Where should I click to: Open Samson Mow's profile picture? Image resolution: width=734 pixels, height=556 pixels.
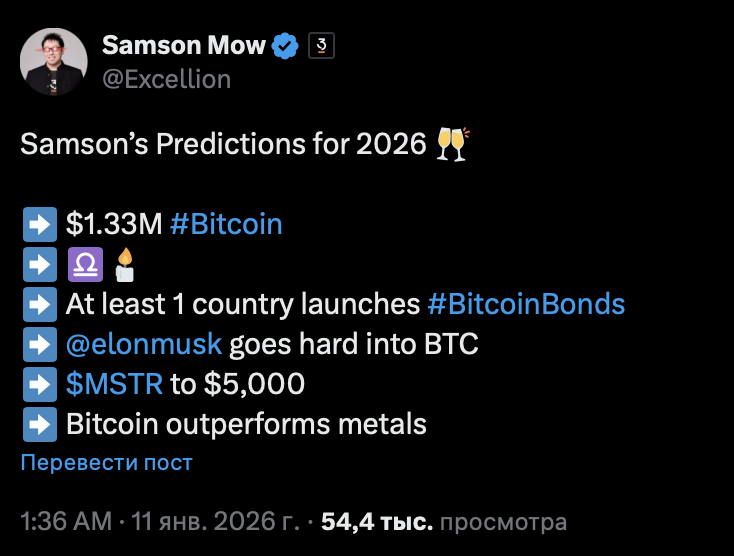point(53,62)
